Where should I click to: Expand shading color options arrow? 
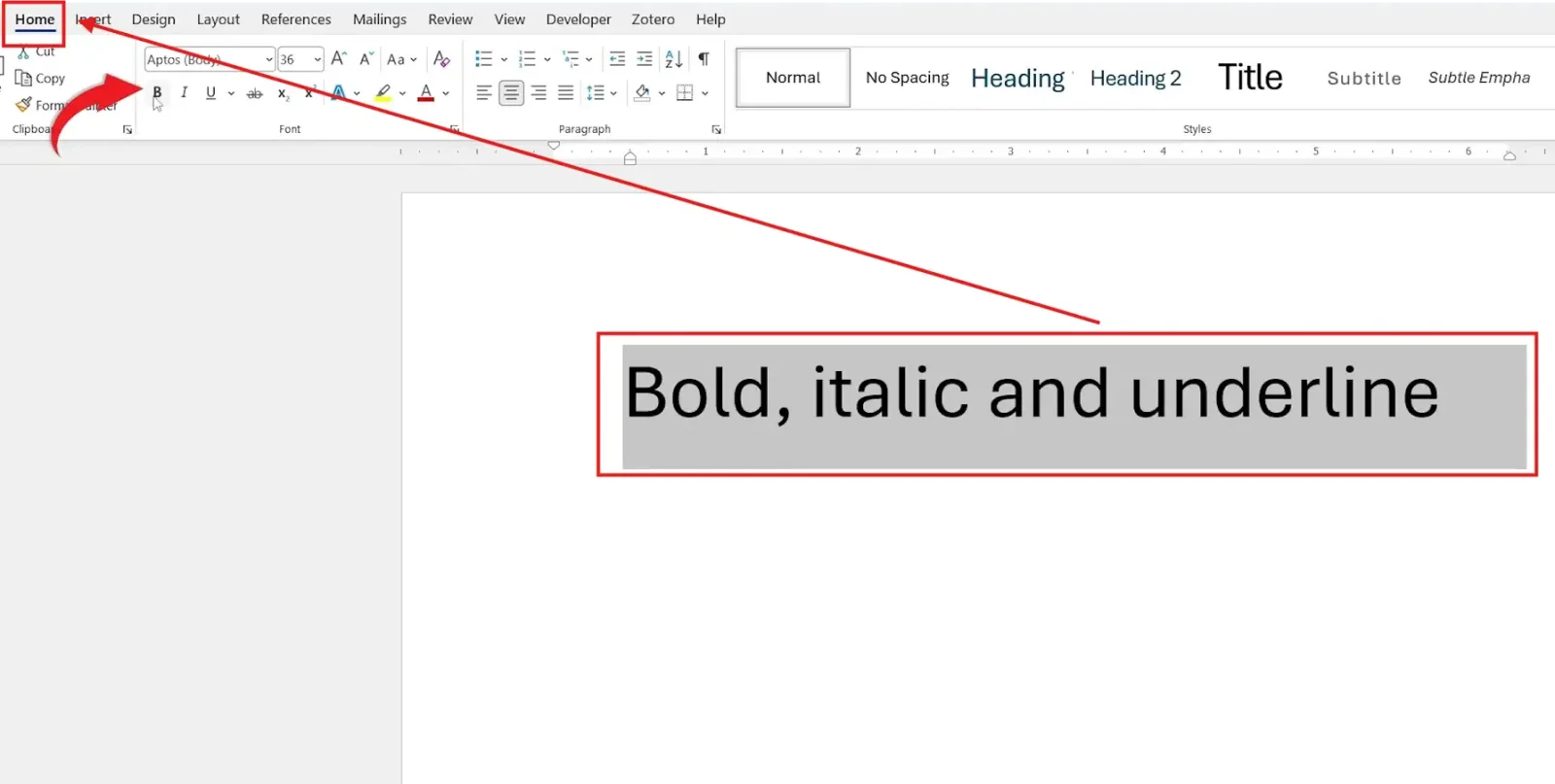tap(662, 93)
